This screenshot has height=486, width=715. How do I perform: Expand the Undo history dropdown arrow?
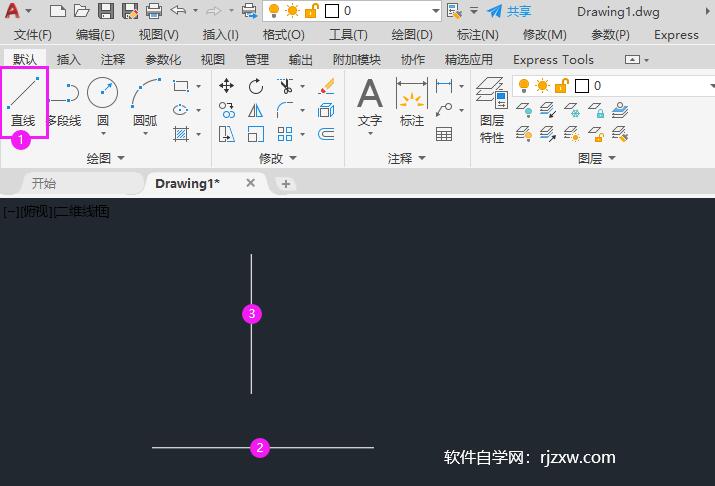tap(195, 10)
